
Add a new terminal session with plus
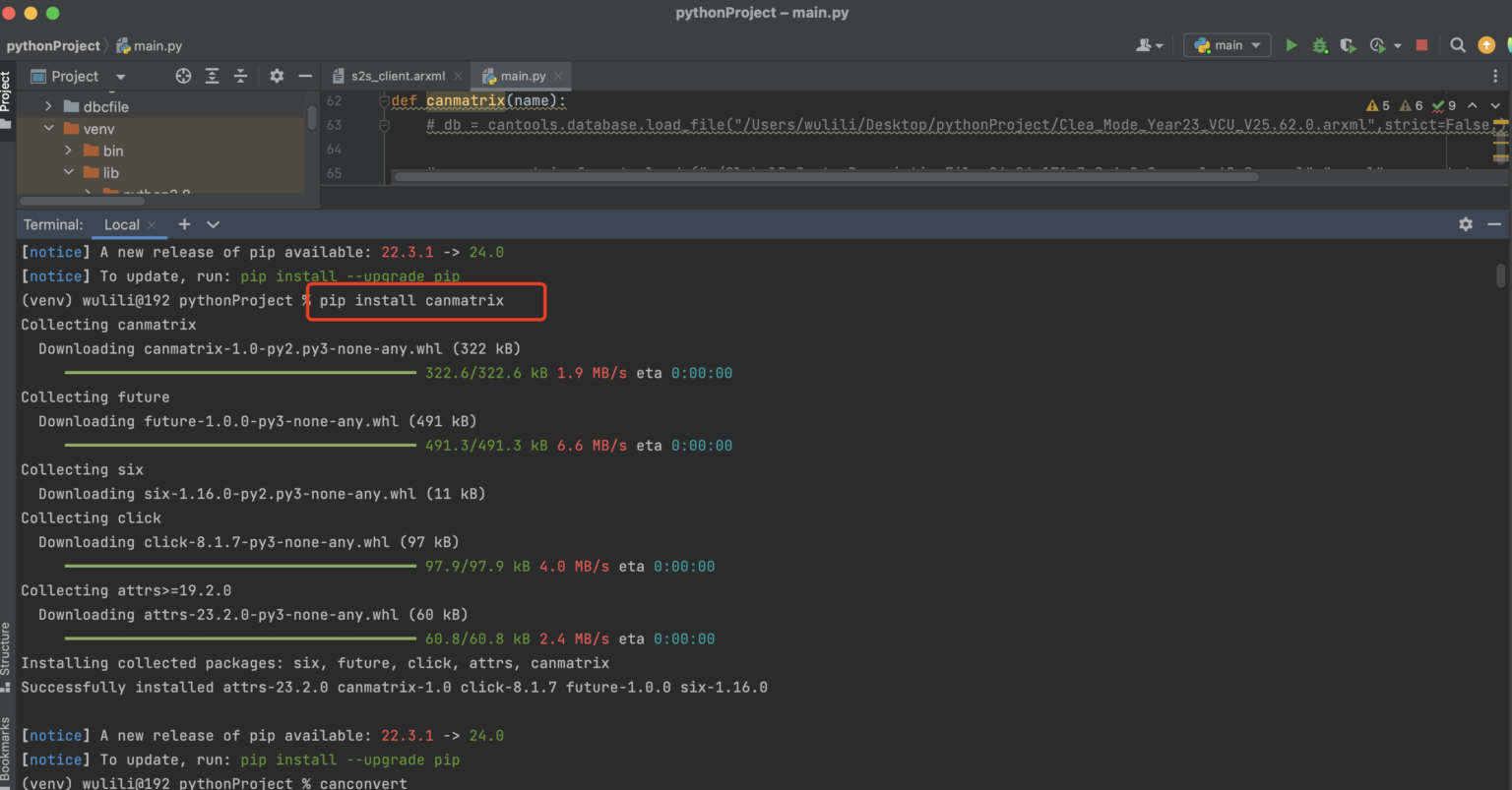(x=184, y=224)
